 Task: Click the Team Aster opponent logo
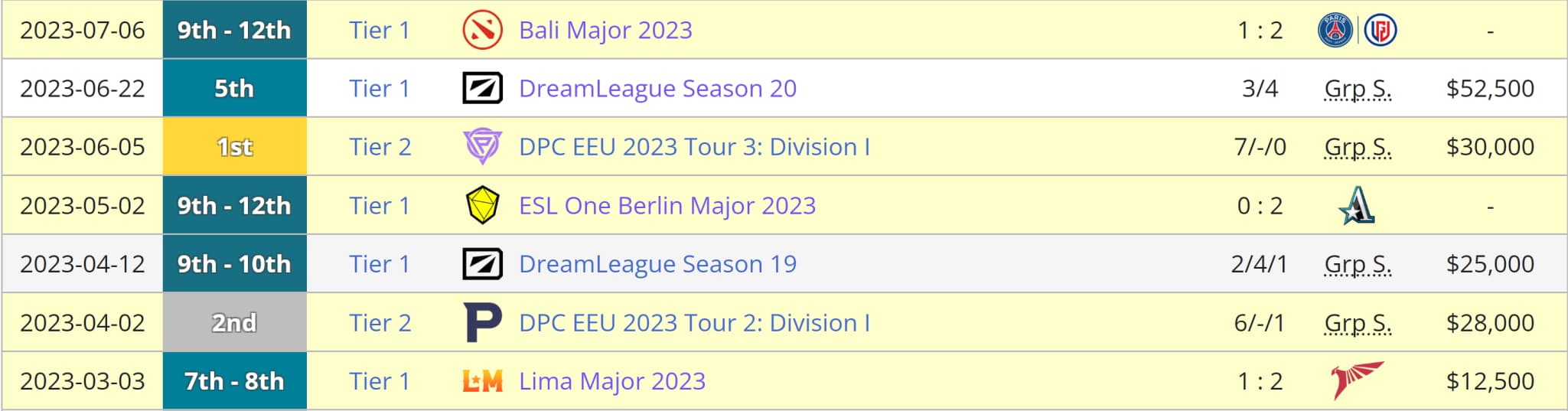[1357, 205]
